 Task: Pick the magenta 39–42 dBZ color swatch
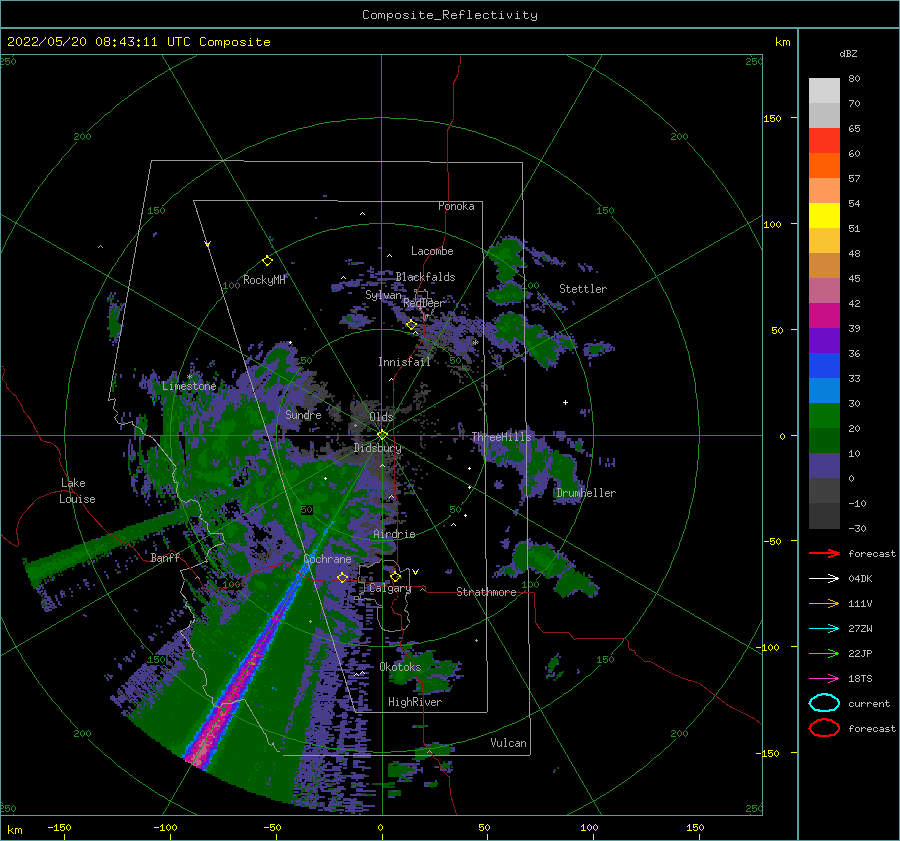pyautogui.click(x=824, y=316)
